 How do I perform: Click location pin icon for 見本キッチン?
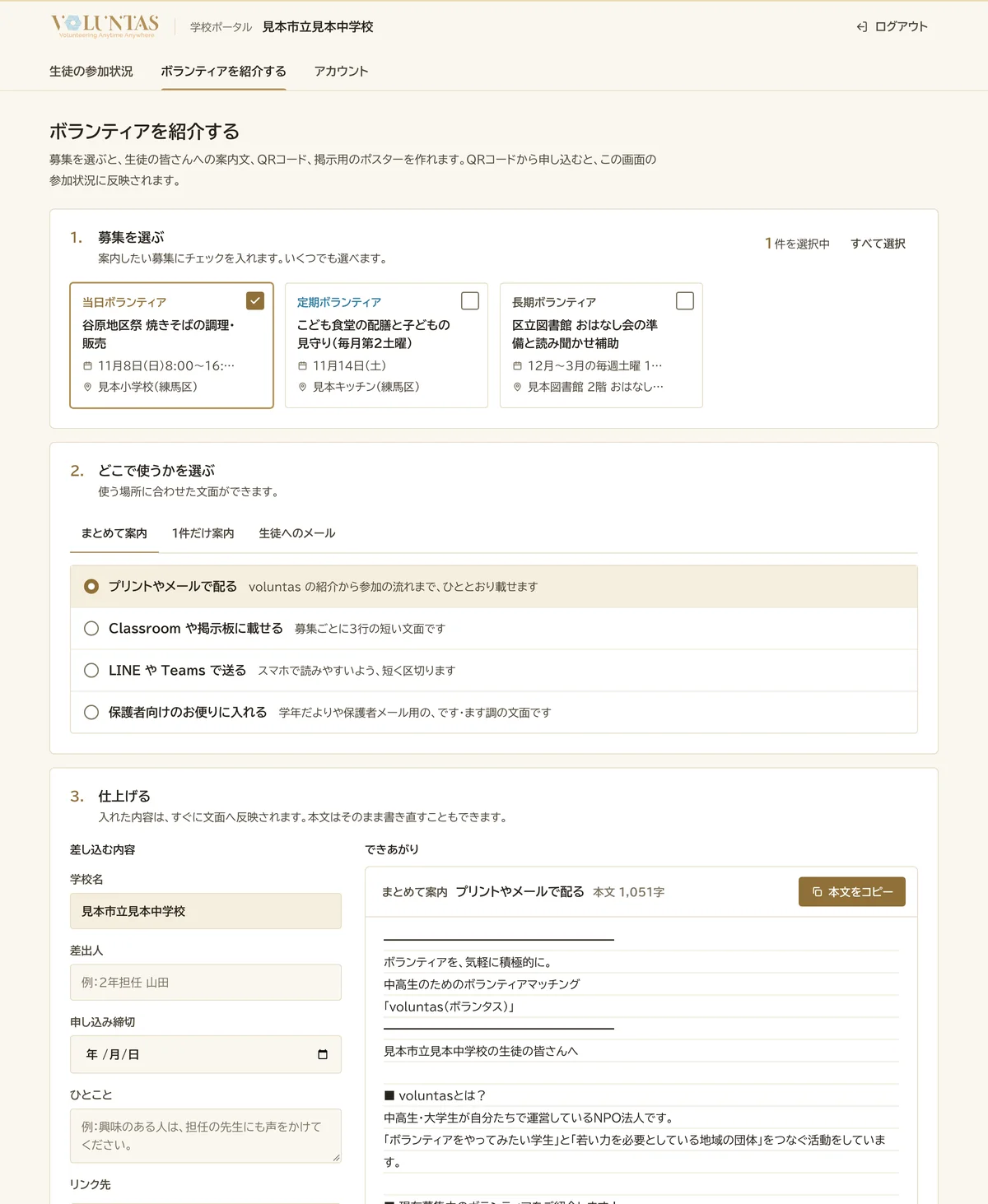(x=302, y=387)
